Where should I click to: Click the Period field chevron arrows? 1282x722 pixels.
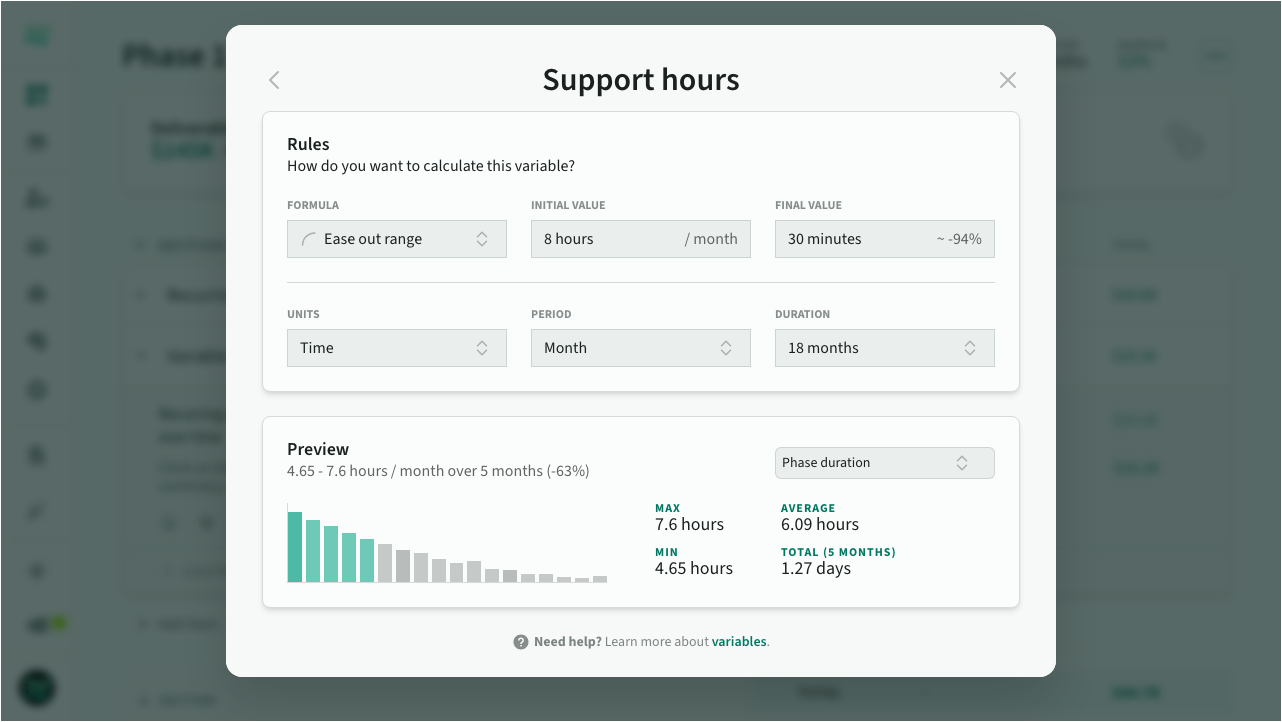(x=726, y=348)
